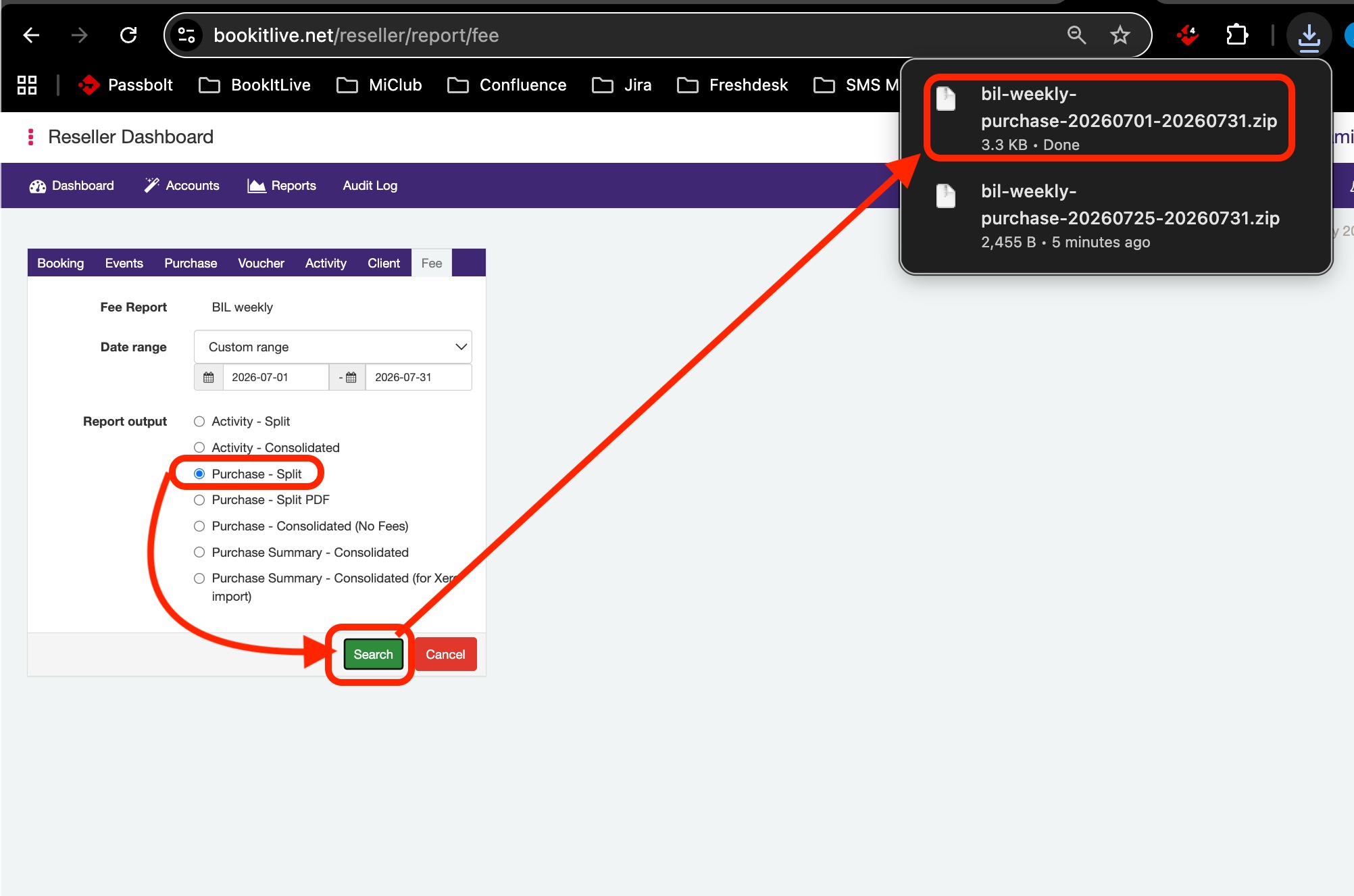The width and height of the screenshot is (1354, 896).
Task: Click the 'BIL weekly' fee report text
Action: point(243,307)
